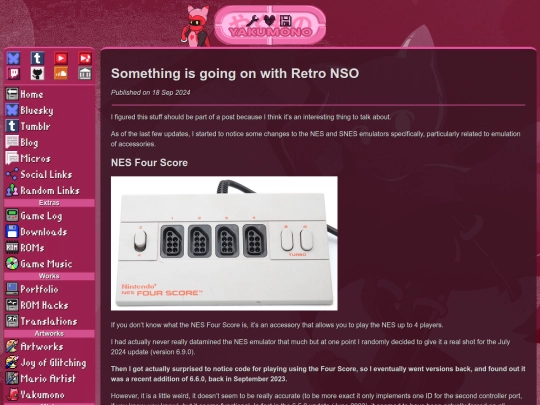Open the Internet Archive building icon
Image resolution: width=540 pixels, height=405 pixels.
[85, 73]
